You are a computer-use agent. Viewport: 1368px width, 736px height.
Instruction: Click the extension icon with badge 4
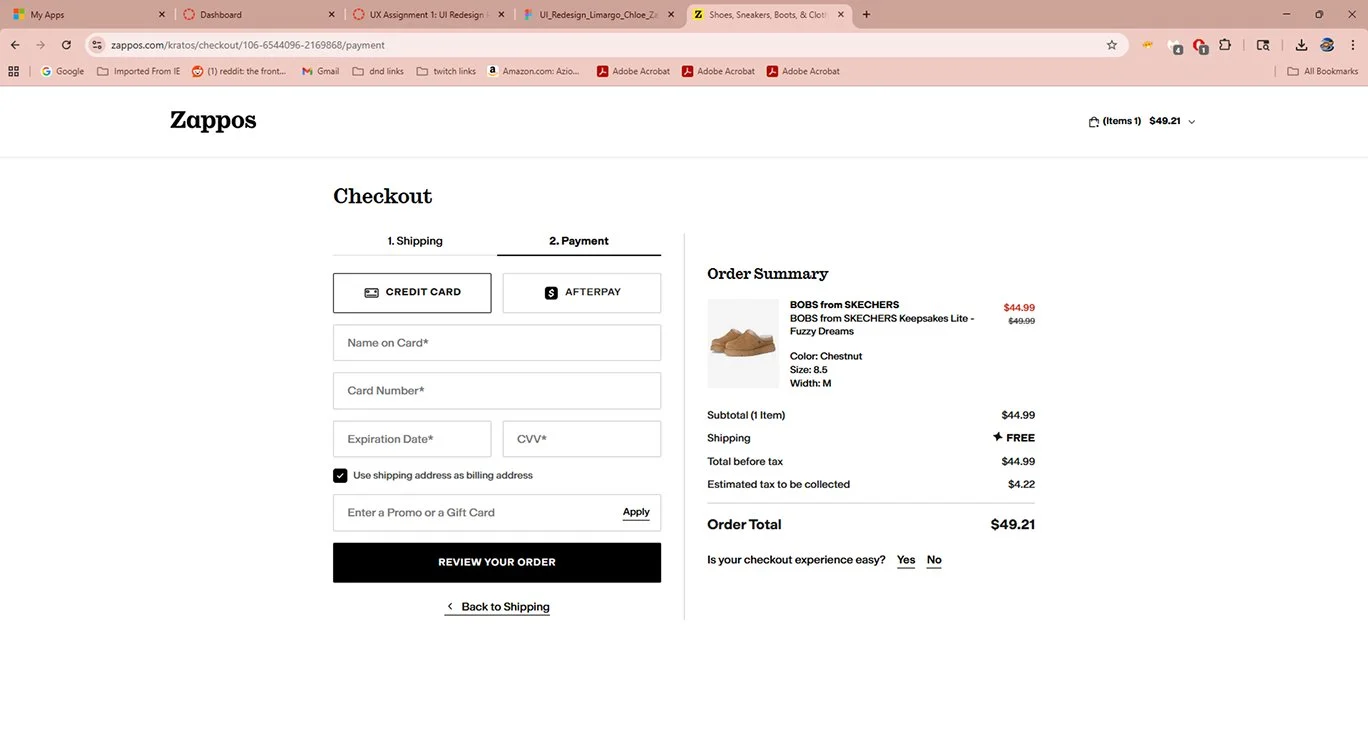point(1176,46)
